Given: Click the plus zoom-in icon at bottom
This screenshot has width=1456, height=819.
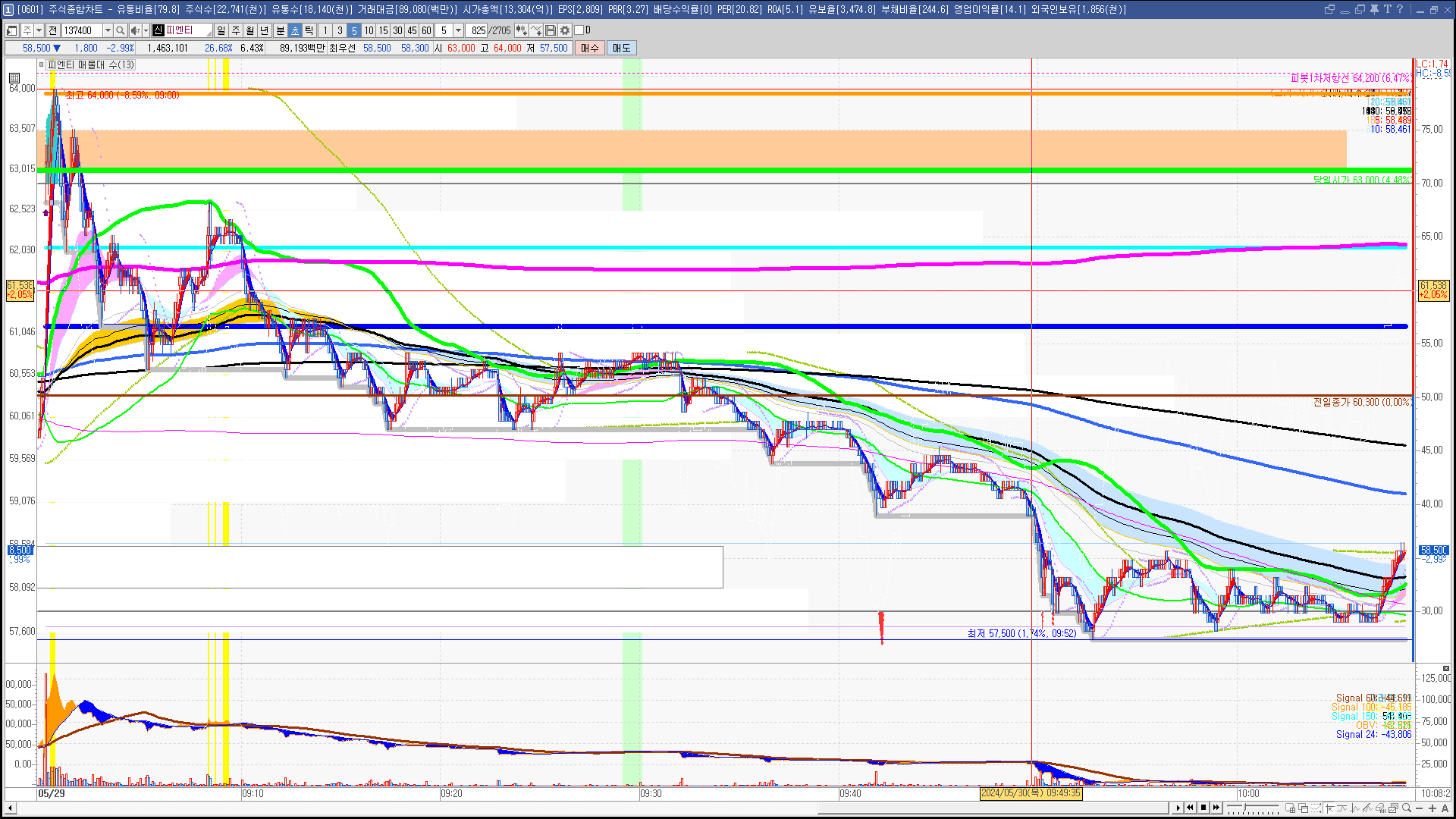Looking at the screenshot, I should [1432, 808].
